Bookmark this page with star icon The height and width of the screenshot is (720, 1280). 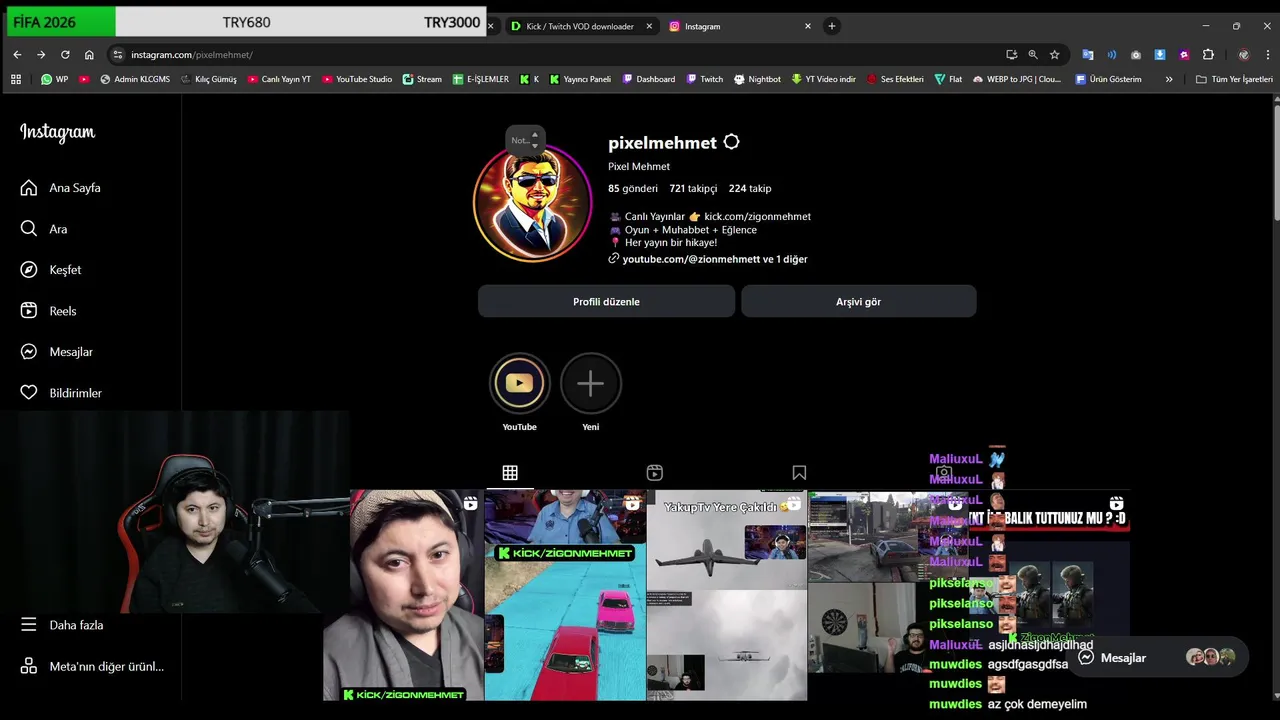(1054, 55)
